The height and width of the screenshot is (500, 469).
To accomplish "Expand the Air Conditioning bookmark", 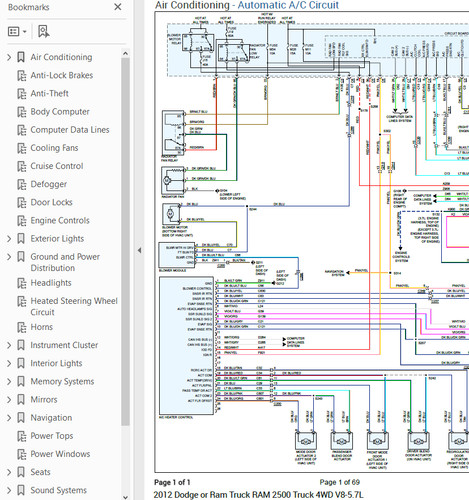I will coord(9,57).
